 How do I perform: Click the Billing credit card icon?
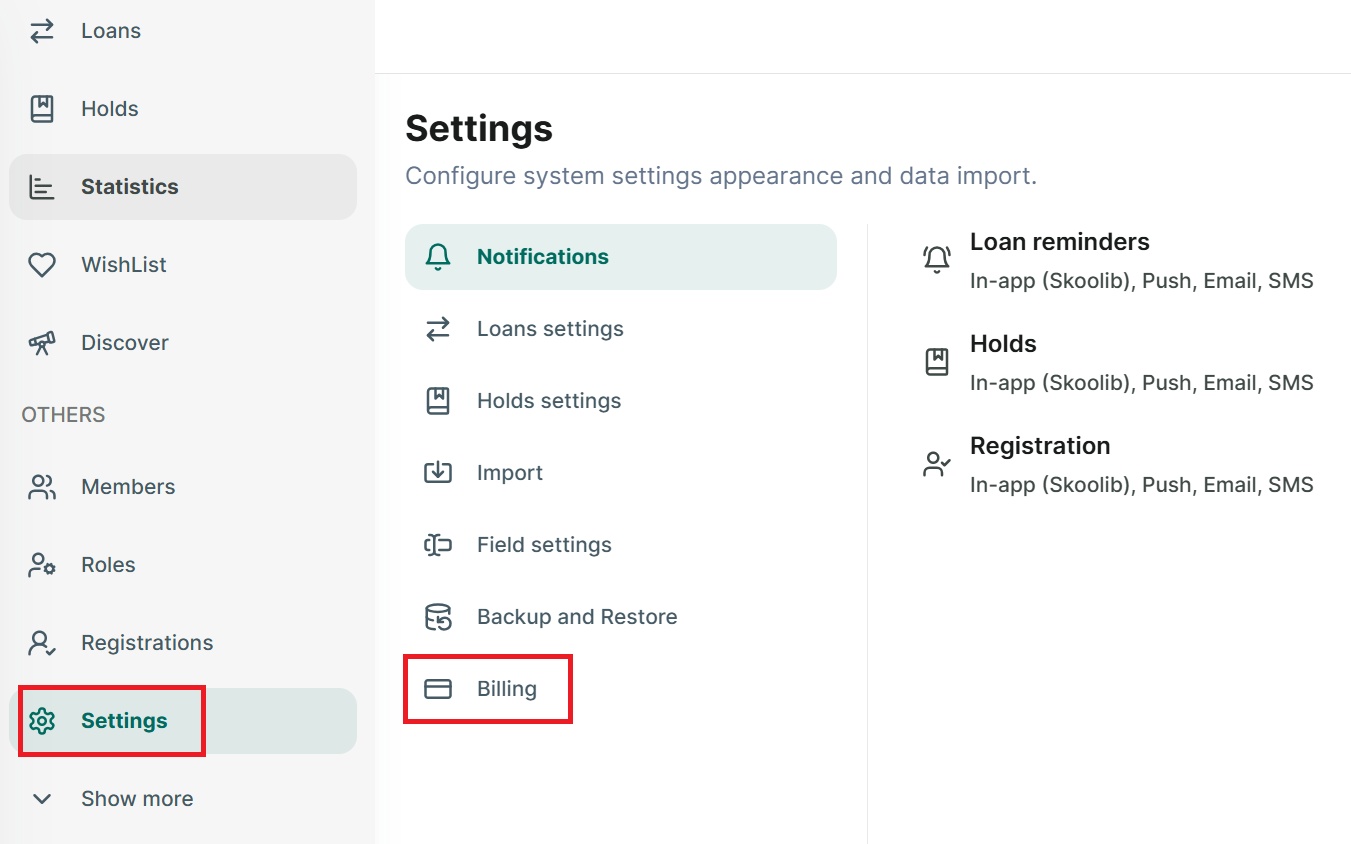(438, 689)
